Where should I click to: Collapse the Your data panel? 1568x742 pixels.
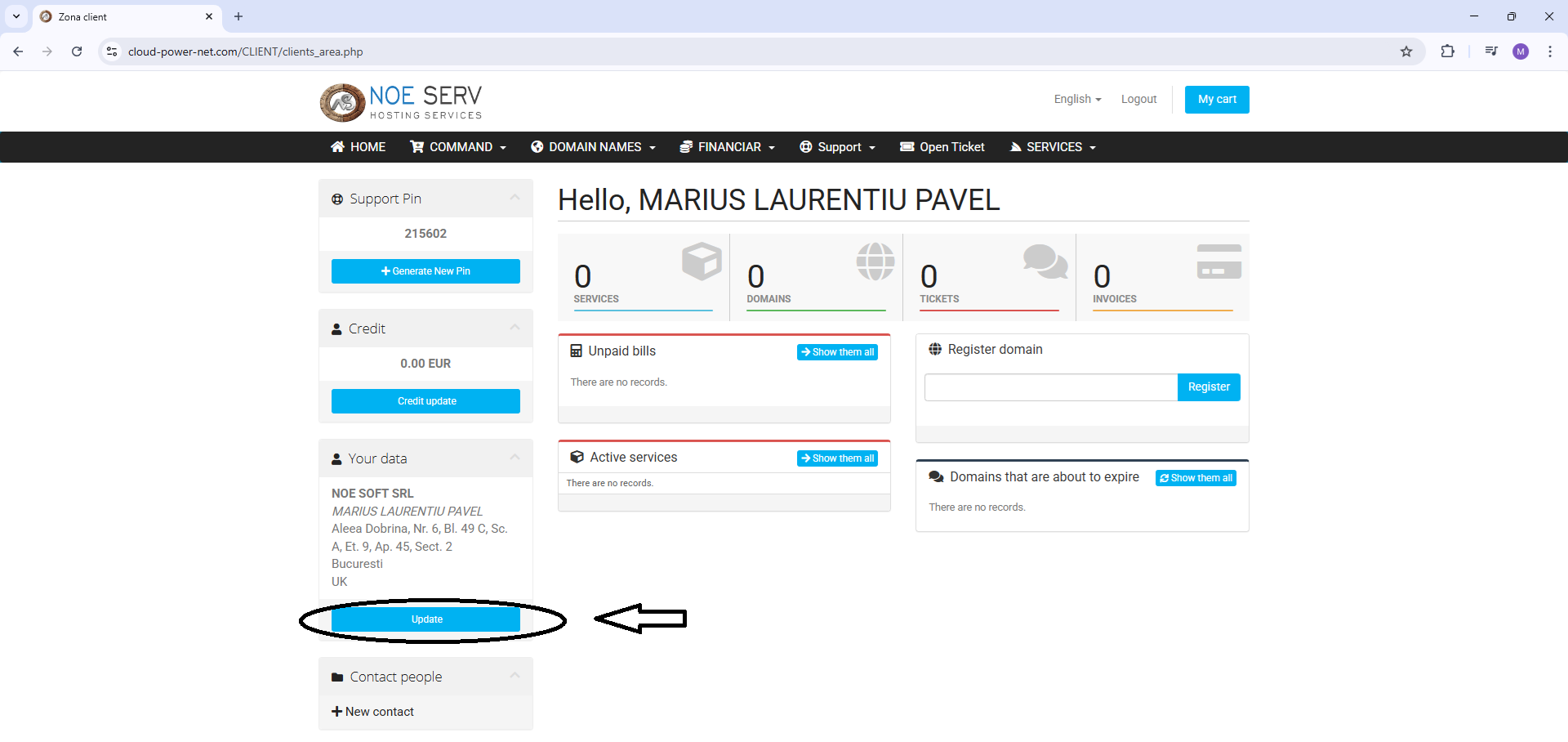(x=514, y=458)
